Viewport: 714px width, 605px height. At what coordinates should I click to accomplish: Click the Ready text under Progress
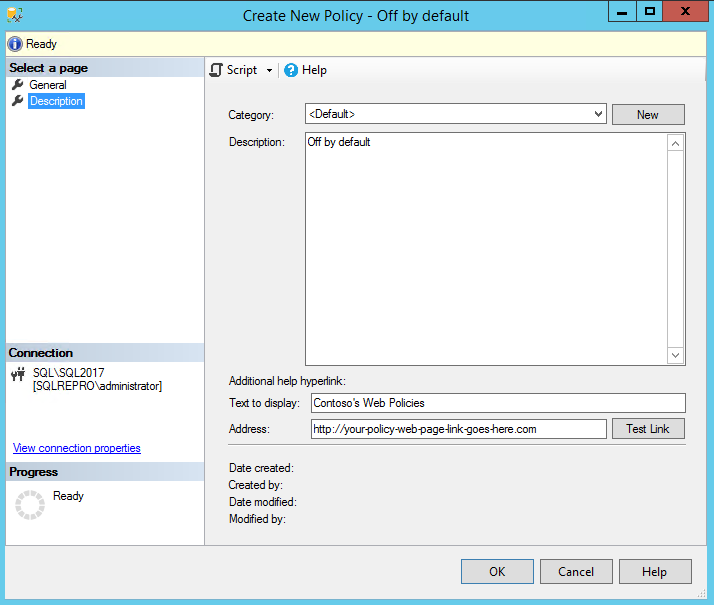pyautogui.click(x=68, y=496)
